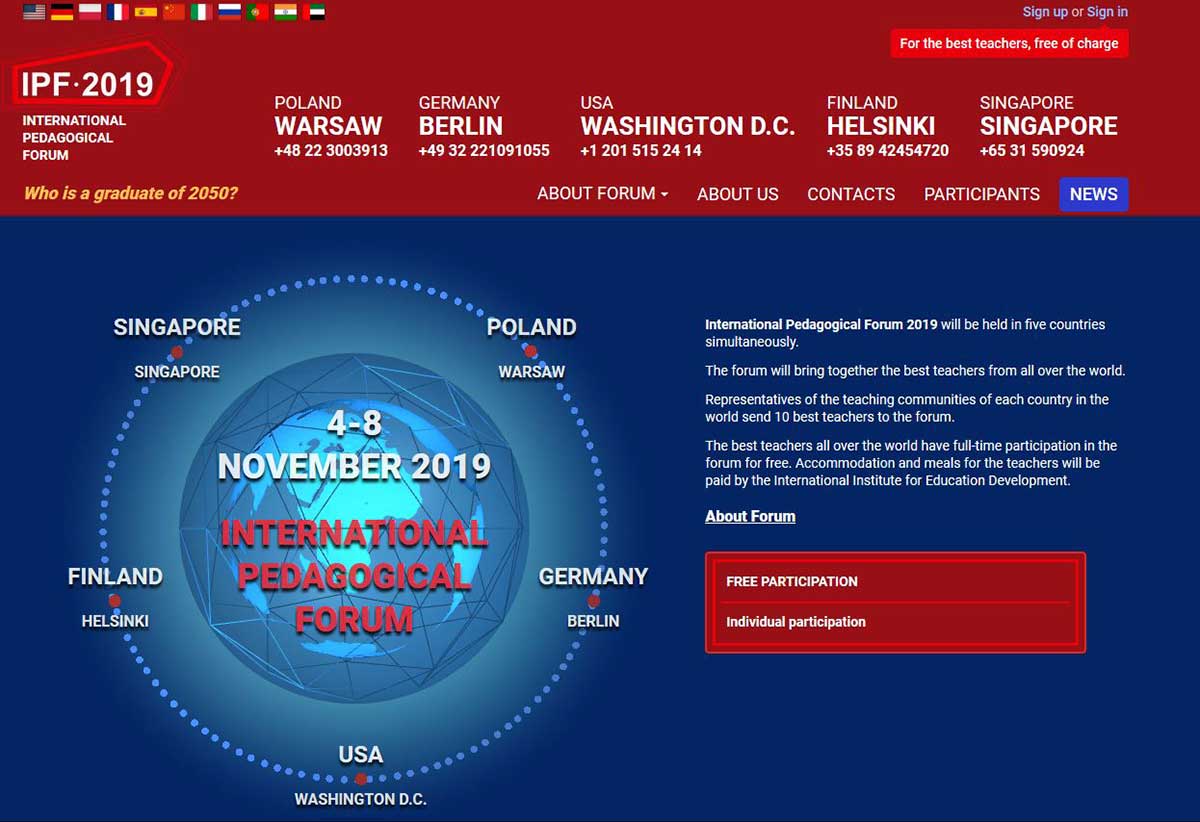Viewport: 1200px width, 822px height.
Task: Click the Indian flag language icon
Action: pyautogui.click(x=285, y=13)
